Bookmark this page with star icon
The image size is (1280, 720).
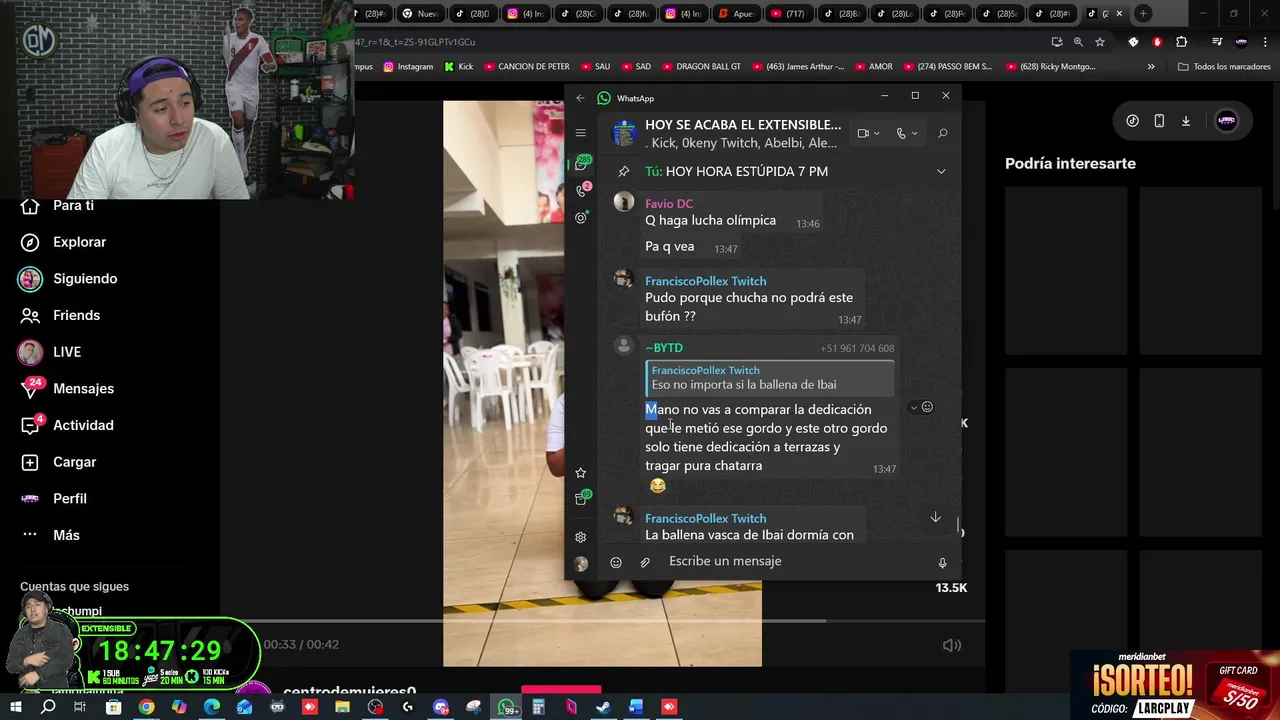[x=1100, y=42]
